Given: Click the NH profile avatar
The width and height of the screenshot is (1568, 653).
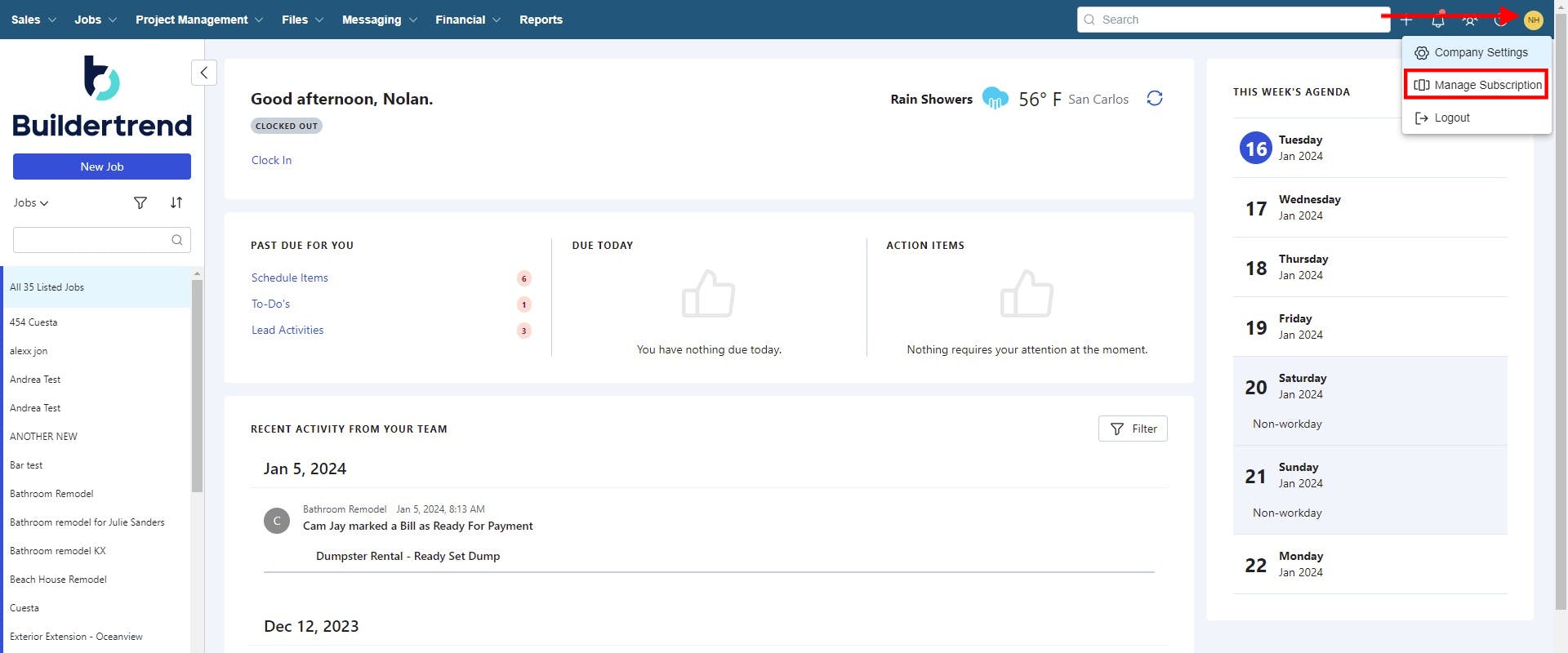Looking at the screenshot, I should tap(1534, 20).
